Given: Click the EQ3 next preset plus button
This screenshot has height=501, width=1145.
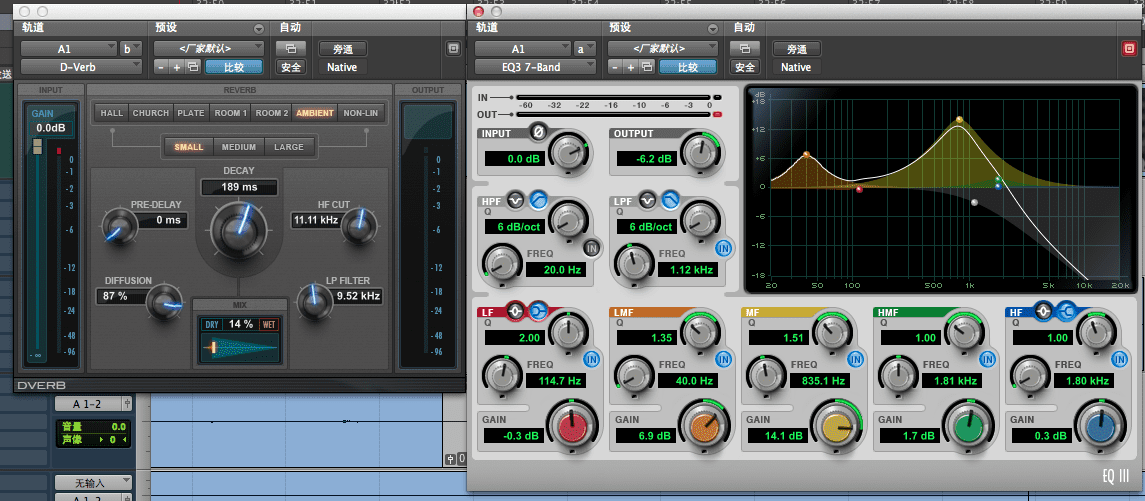Looking at the screenshot, I should 630,67.
